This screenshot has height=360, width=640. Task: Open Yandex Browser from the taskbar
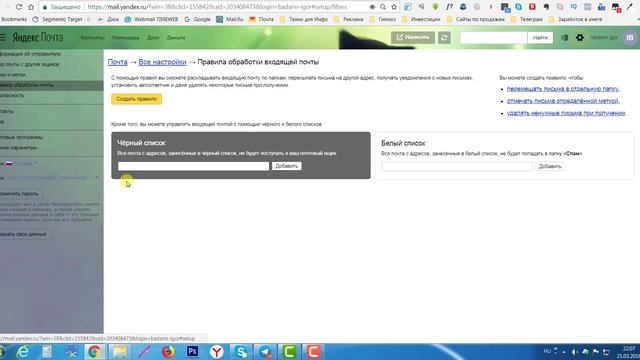(x=217, y=352)
